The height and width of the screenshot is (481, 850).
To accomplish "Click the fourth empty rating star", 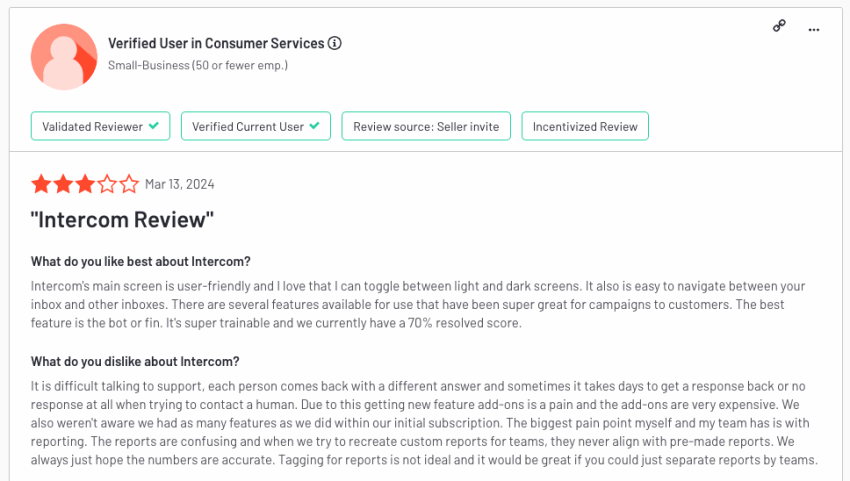I will pos(107,184).
